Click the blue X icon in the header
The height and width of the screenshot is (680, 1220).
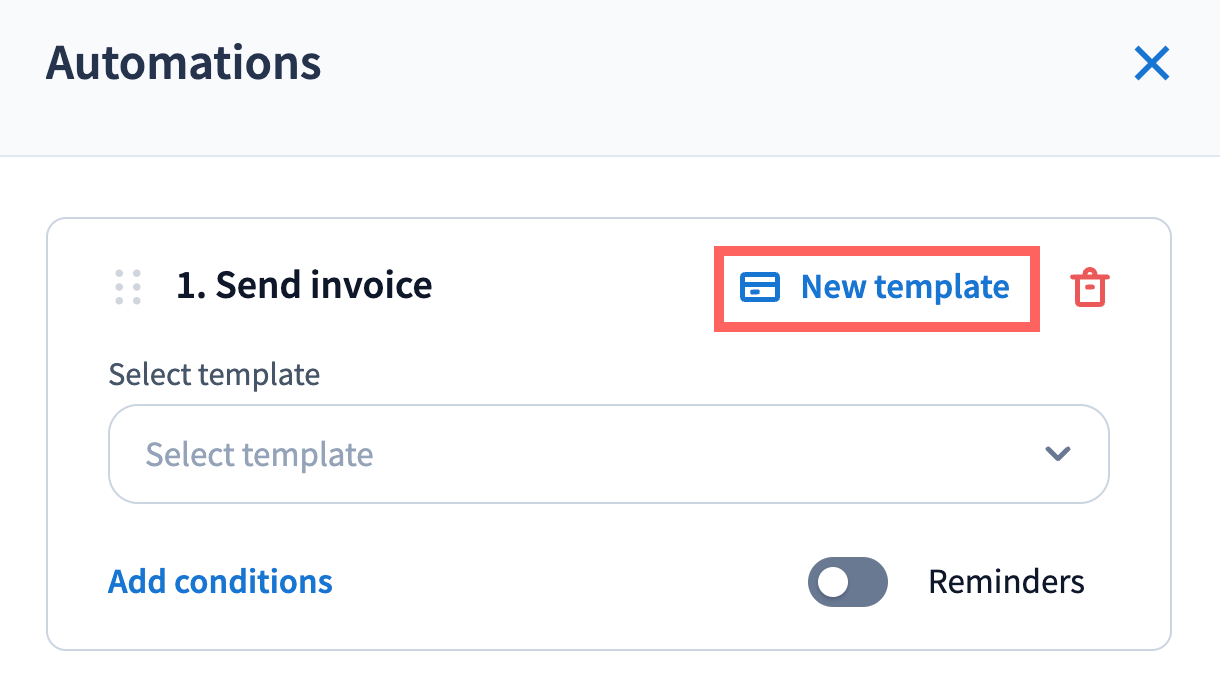(1152, 64)
